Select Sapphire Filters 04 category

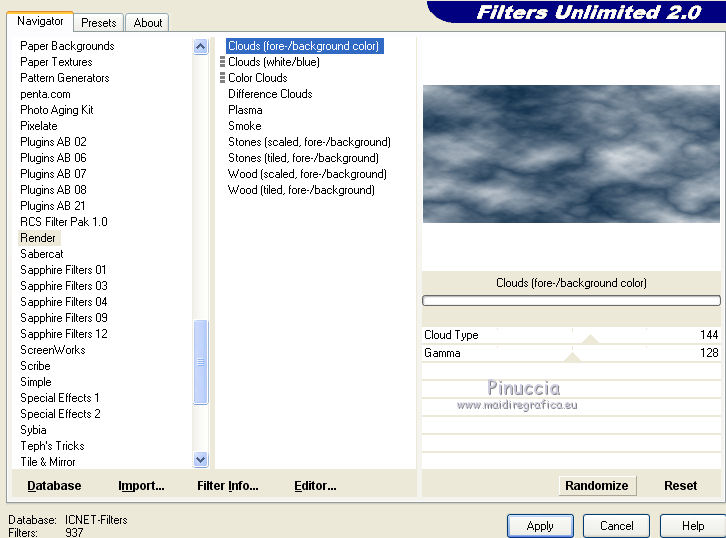point(64,302)
